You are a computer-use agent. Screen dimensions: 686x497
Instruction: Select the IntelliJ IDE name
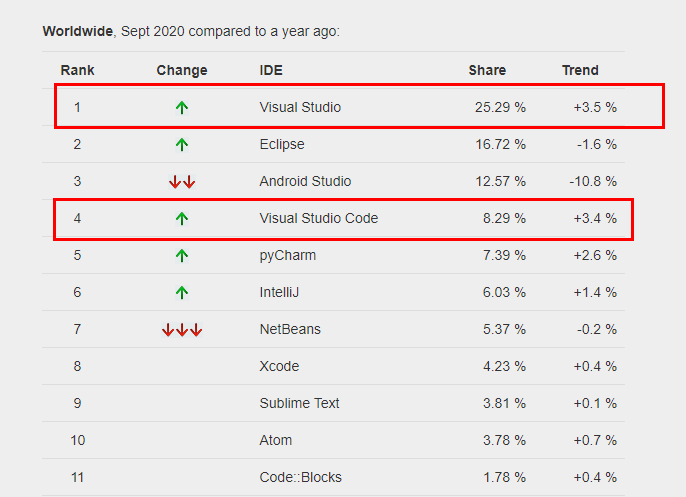click(x=279, y=292)
